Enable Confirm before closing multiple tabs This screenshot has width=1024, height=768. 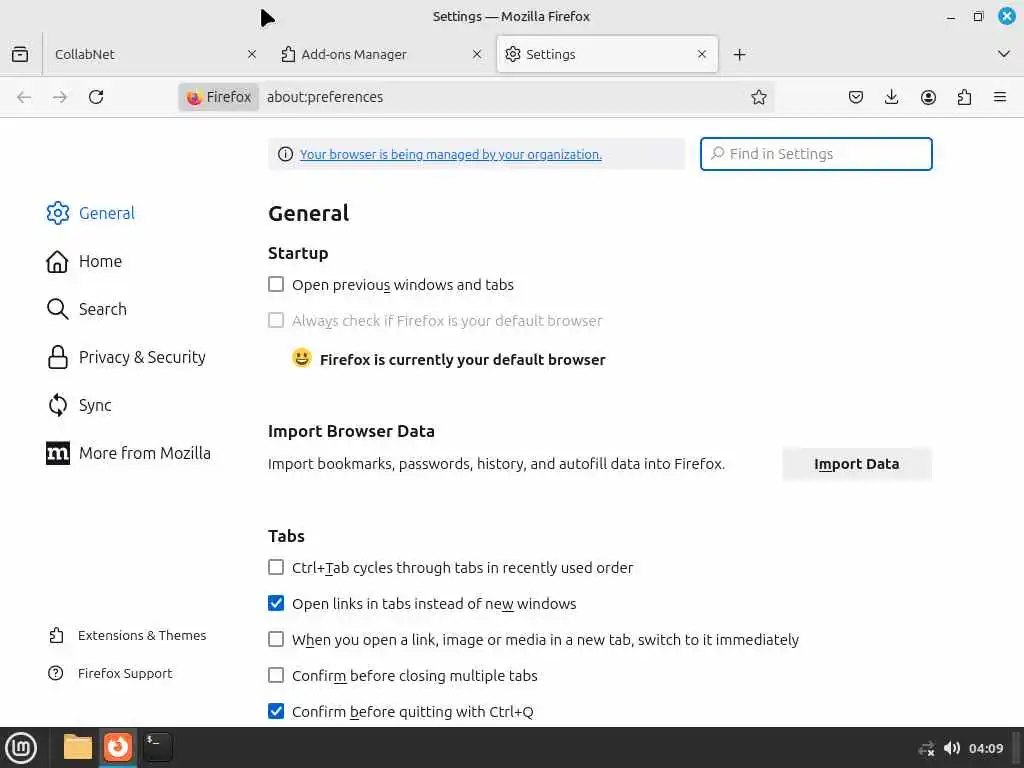276,676
